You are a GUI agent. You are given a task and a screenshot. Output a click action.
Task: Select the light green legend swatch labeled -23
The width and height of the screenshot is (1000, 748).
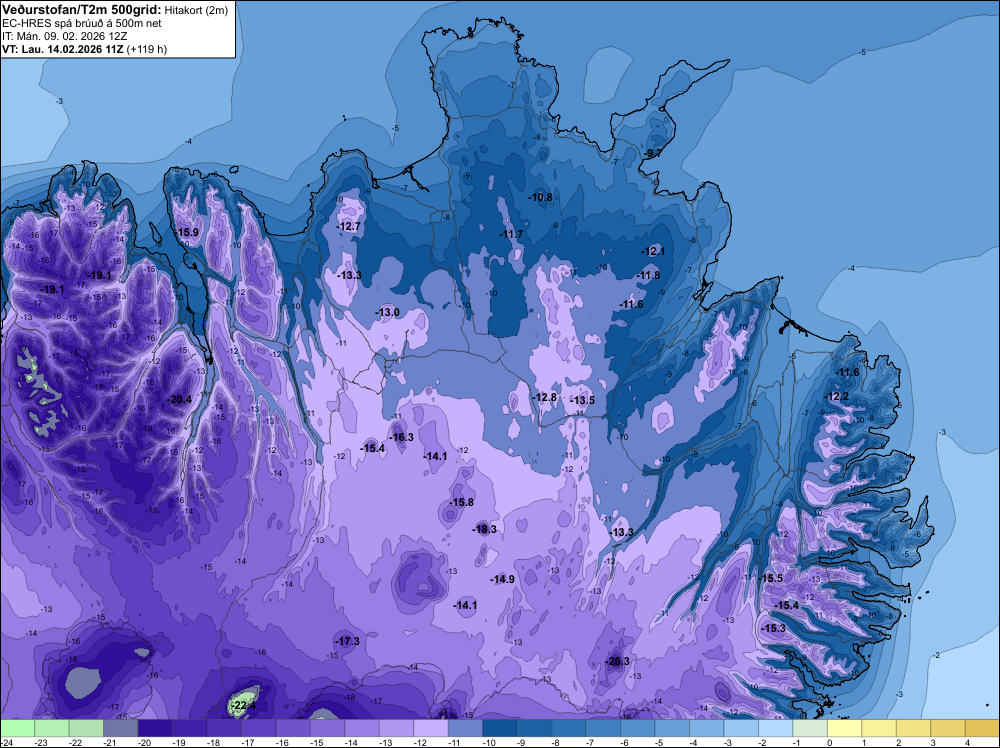click(x=52, y=728)
